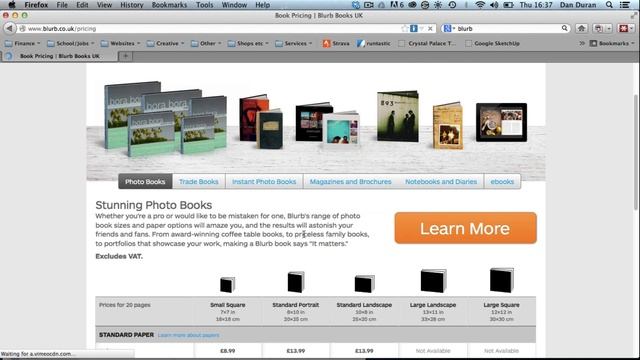Image resolution: width=640 pixels, height=360 pixels.
Task: Enter full screen with the window arrows icon
Action: pyautogui.click(x=633, y=16)
